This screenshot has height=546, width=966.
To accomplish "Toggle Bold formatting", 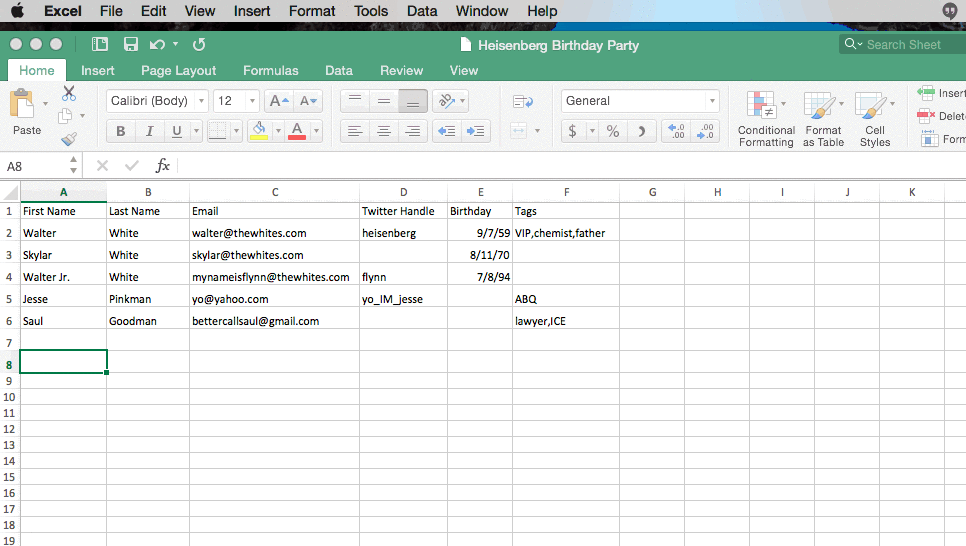I will pyautogui.click(x=121, y=131).
